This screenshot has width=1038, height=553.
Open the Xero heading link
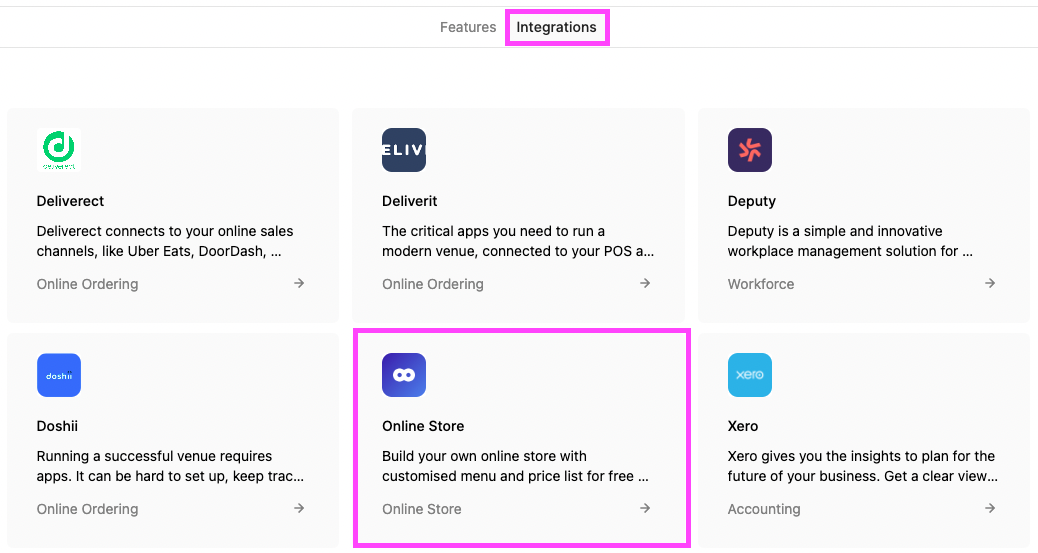(743, 427)
